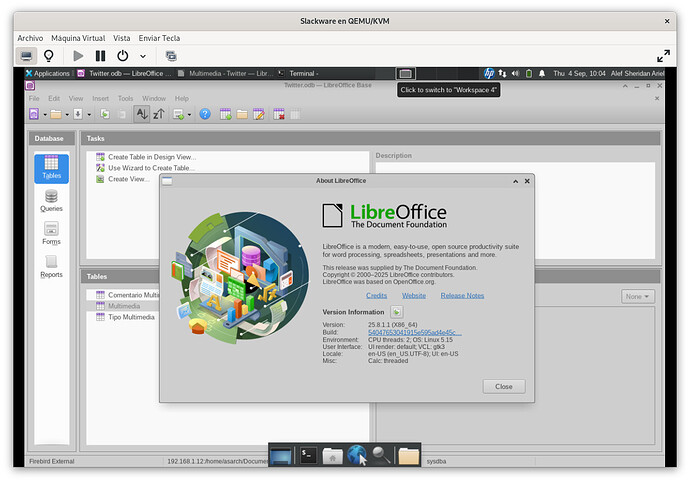The height and width of the screenshot is (482, 690).
Task: Click the new Form toolbar icon
Action: pos(178,114)
